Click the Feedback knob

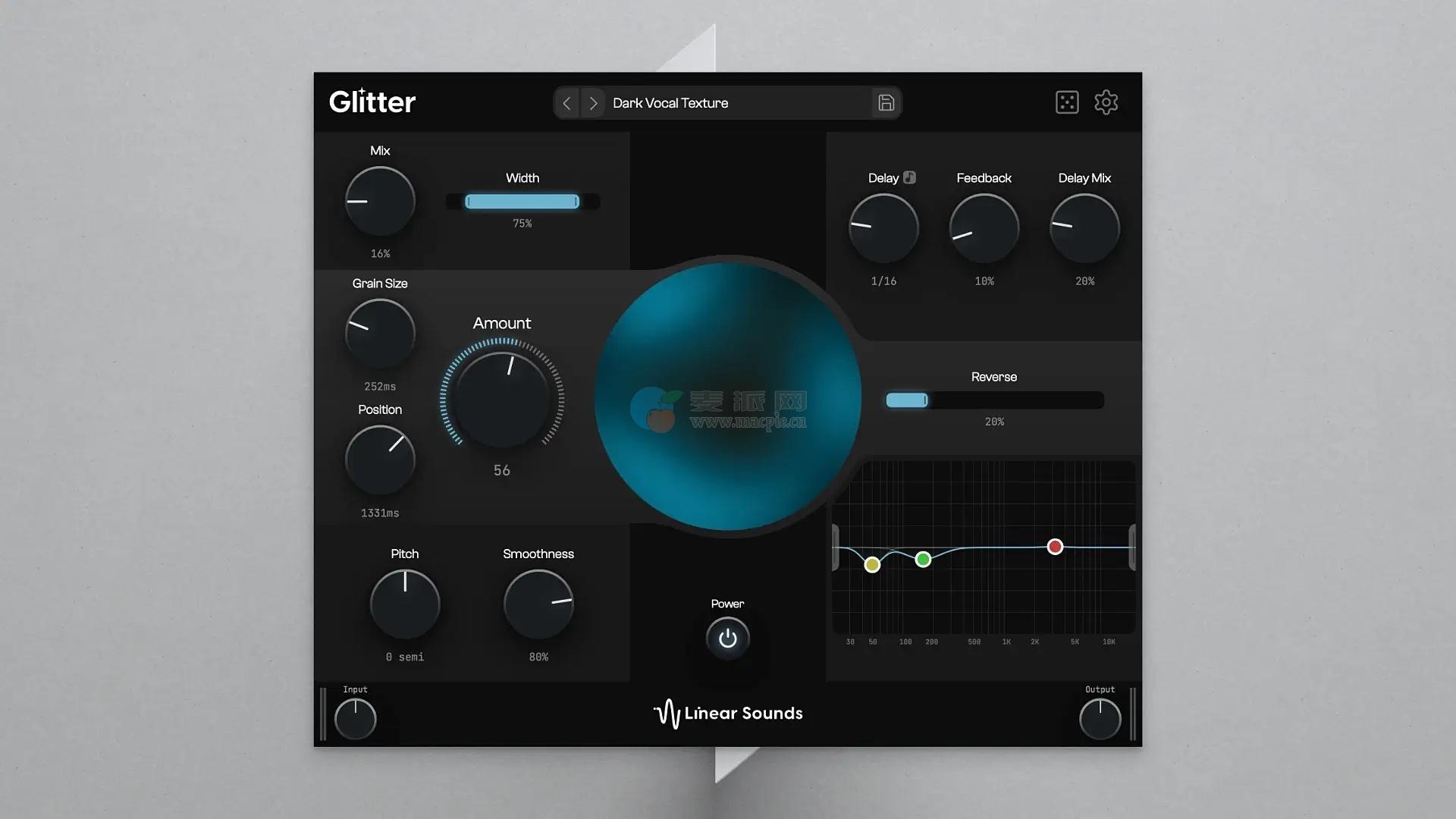tap(984, 228)
